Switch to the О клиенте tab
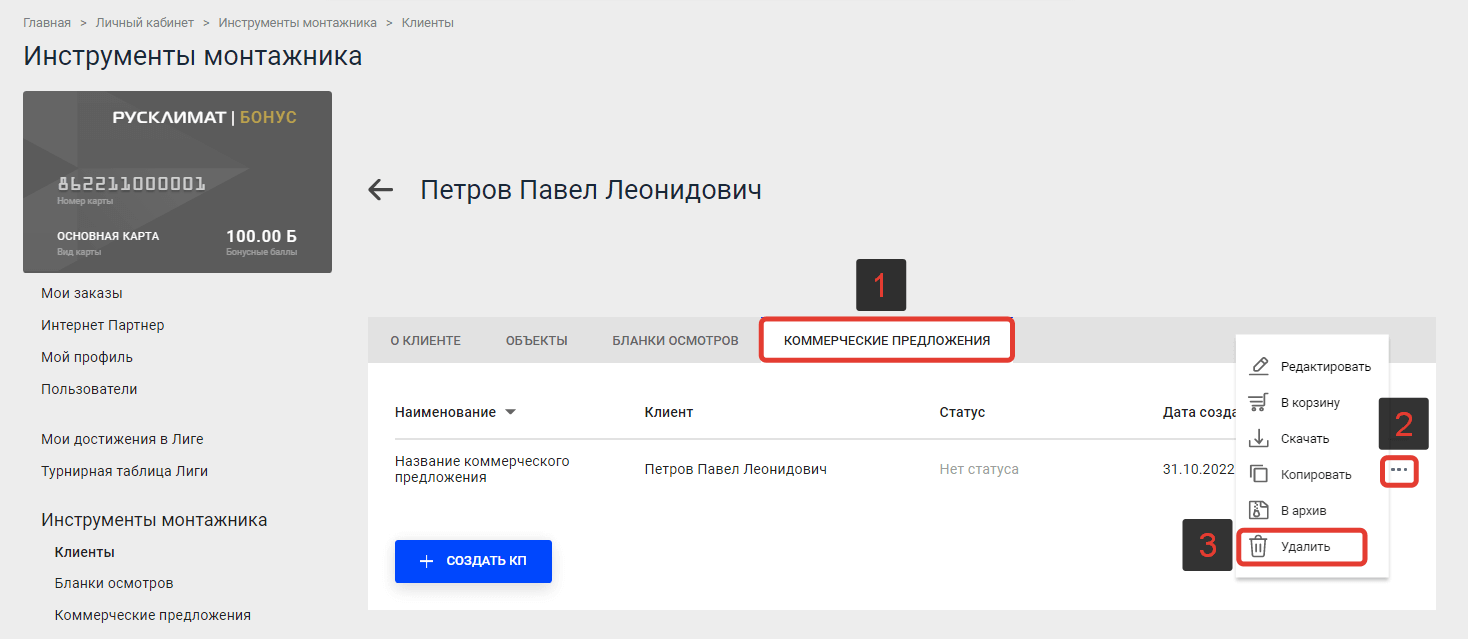The width and height of the screenshot is (1468, 639). [x=425, y=340]
